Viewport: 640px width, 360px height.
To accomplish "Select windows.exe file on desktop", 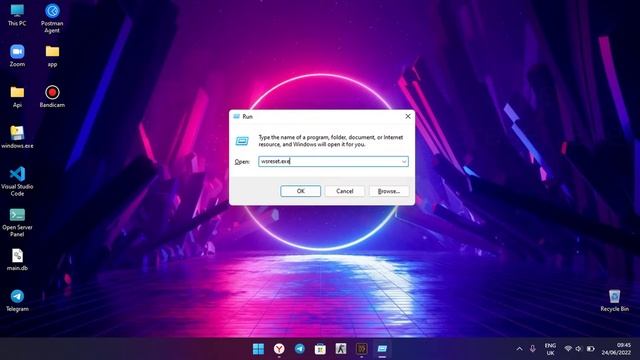I will 17,138.
